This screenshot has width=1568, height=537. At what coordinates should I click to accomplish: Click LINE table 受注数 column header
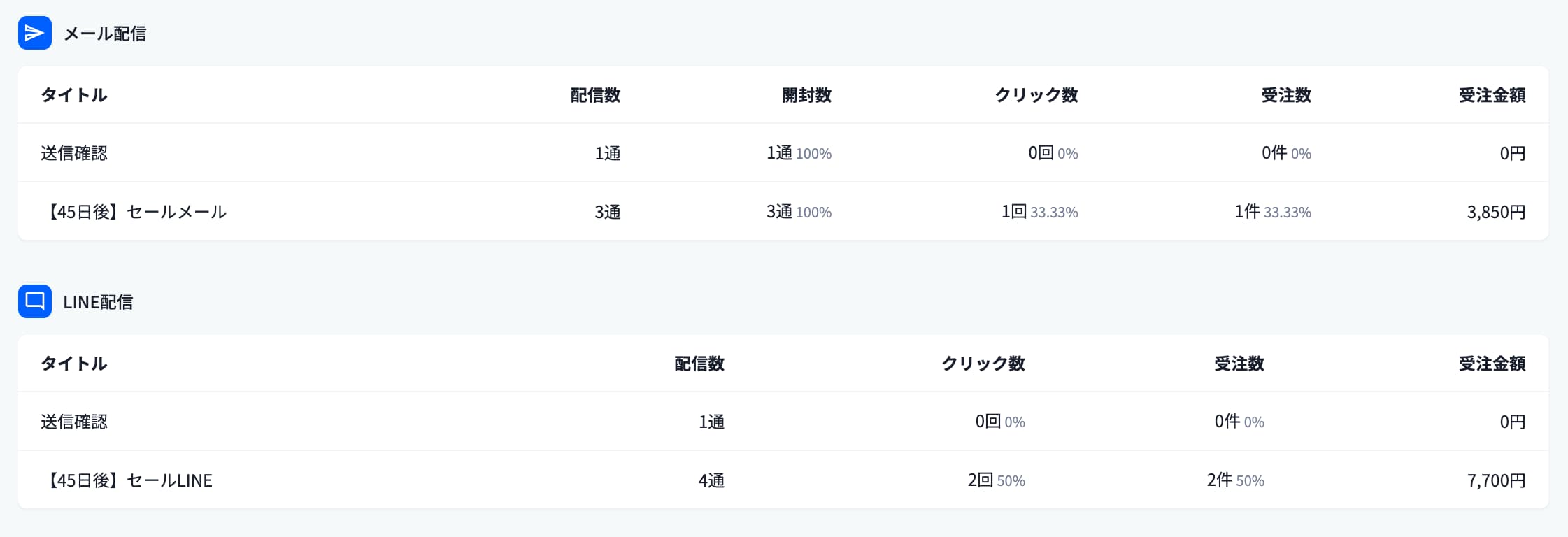point(1239,364)
